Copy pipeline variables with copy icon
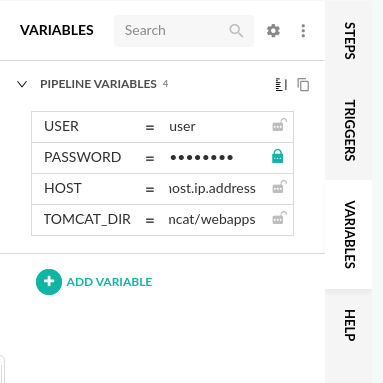The height and width of the screenshot is (383, 383). tap(303, 84)
